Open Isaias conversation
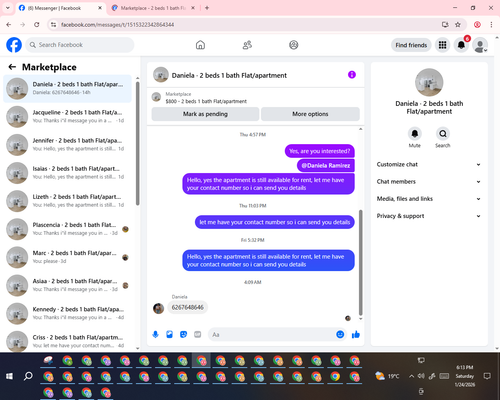Image resolution: width=500 pixels, height=400 pixels. point(67,173)
